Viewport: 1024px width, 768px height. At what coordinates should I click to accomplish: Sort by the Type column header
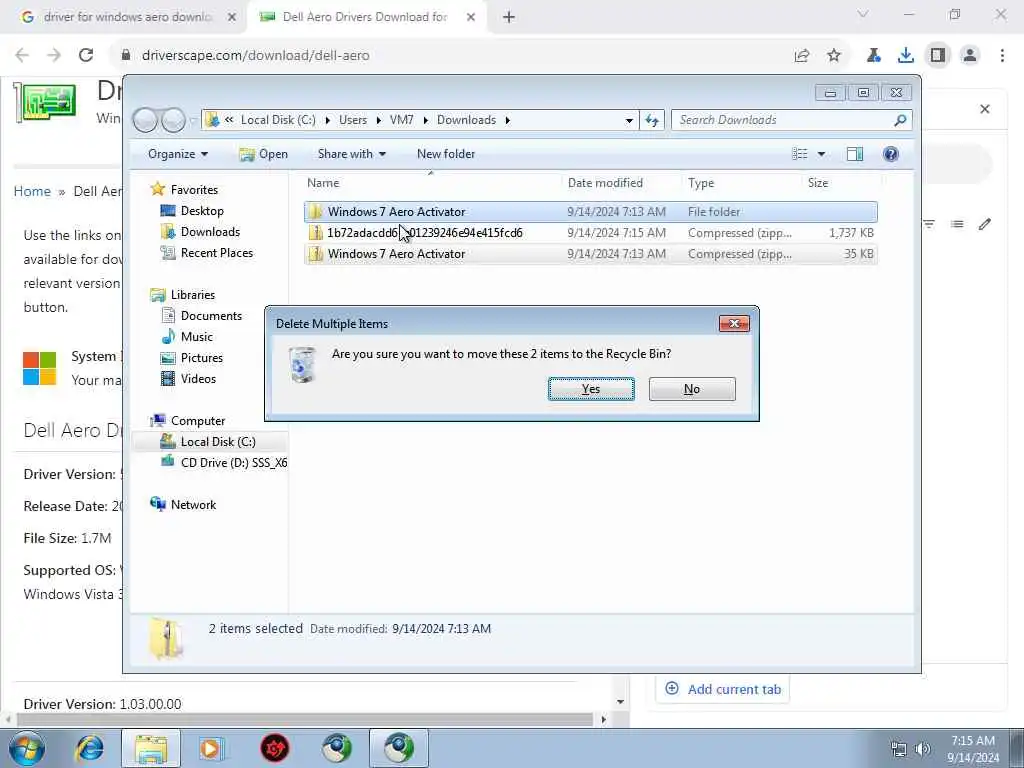point(741,183)
